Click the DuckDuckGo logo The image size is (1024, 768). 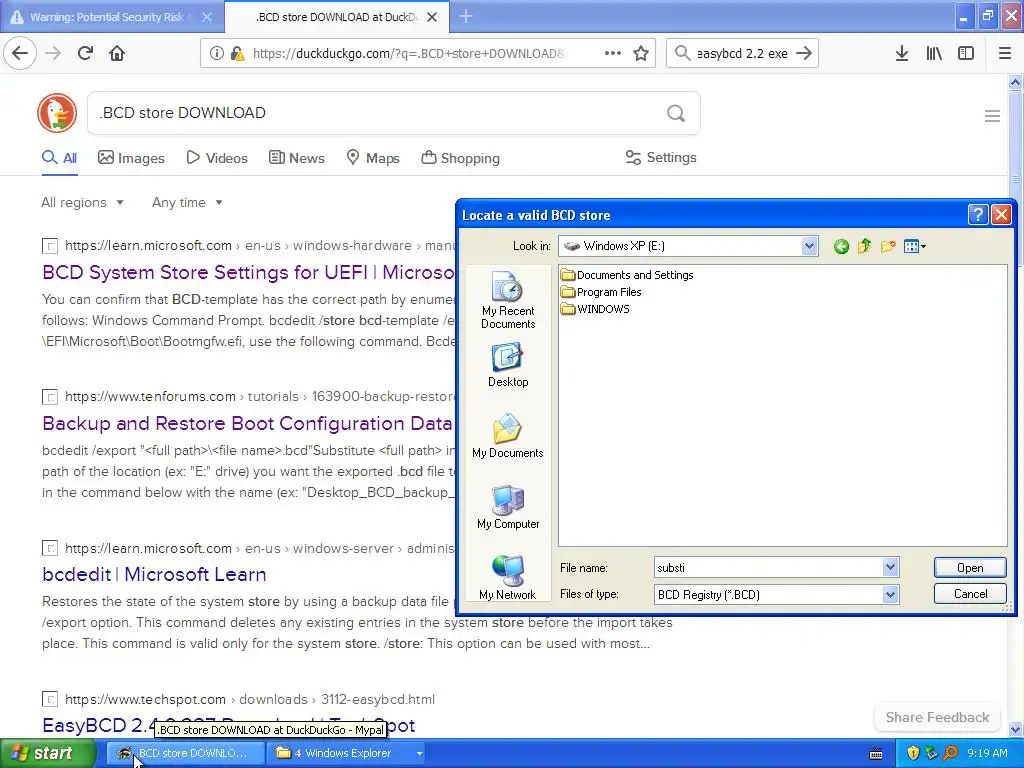point(57,113)
